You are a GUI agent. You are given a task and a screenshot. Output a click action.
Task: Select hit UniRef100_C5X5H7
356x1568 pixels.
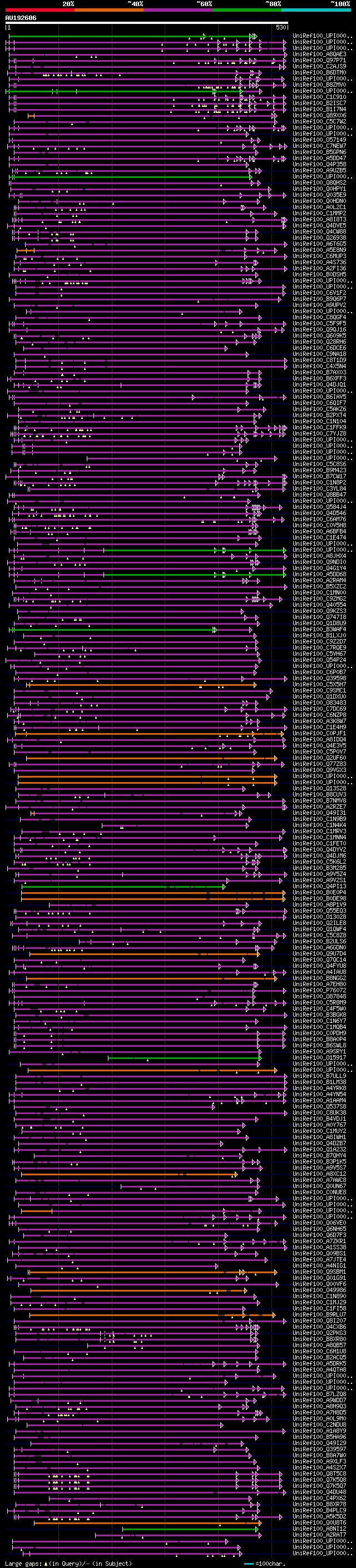(319, 684)
